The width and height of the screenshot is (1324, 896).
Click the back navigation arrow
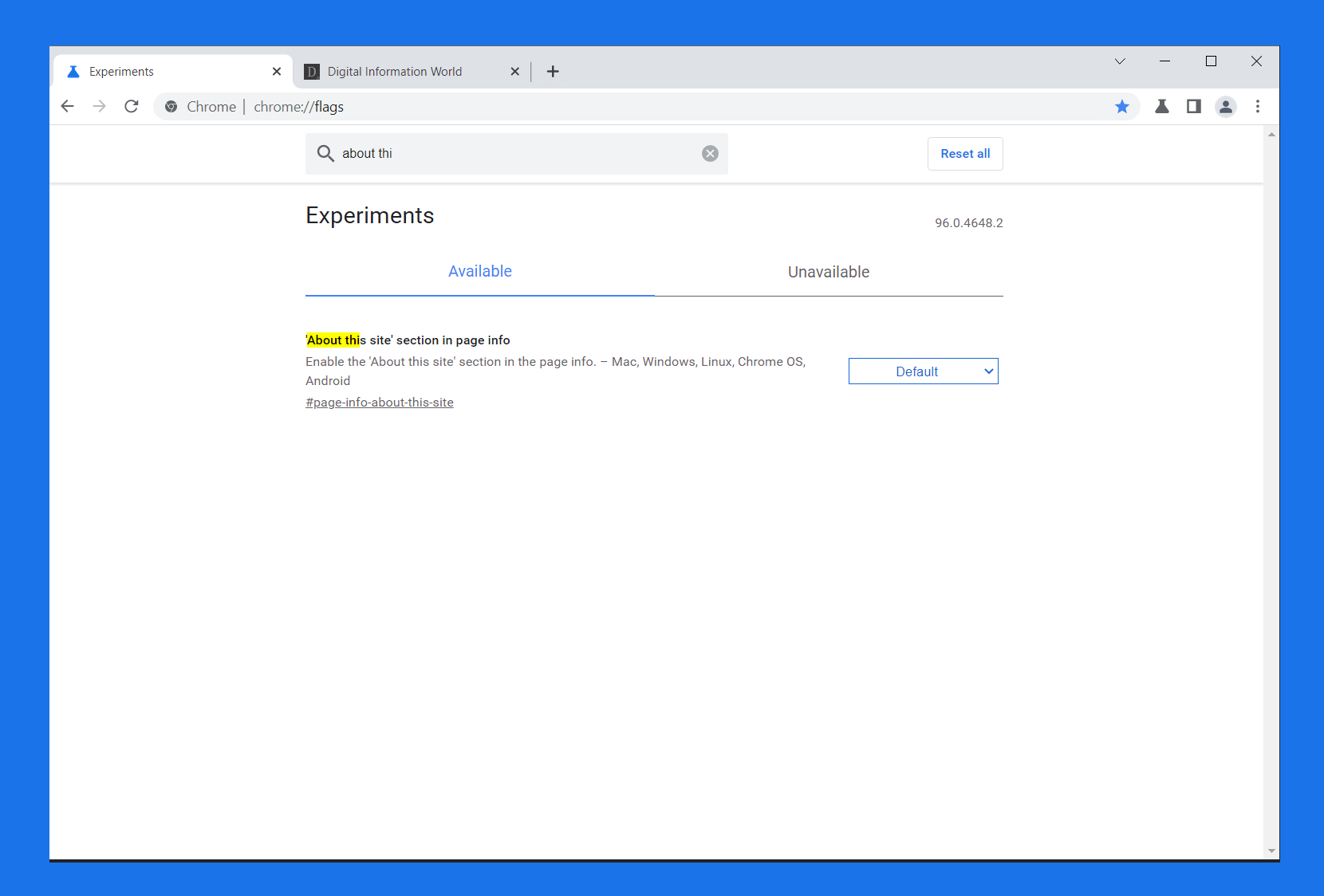(x=67, y=106)
